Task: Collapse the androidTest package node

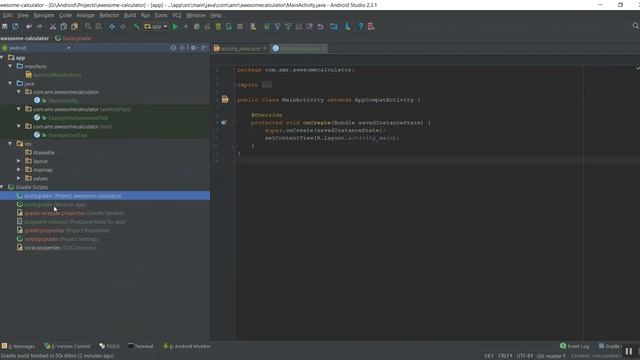Action: tap(19, 109)
